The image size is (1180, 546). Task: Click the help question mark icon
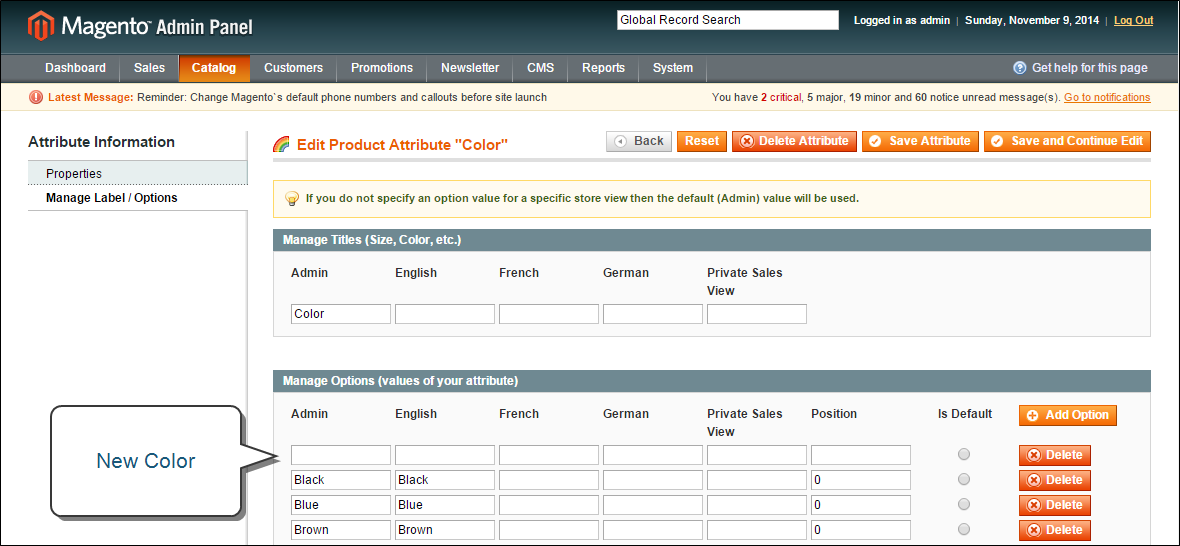coord(1020,68)
